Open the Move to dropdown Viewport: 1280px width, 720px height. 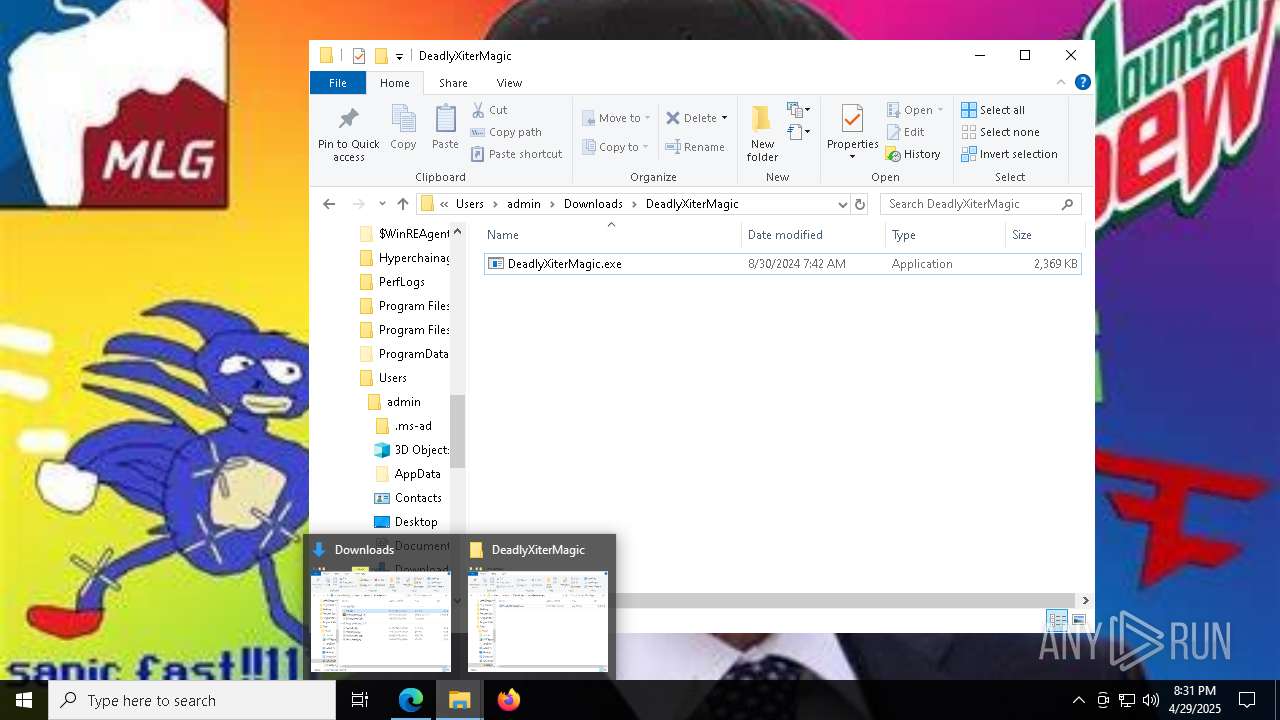tap(616, 118)
